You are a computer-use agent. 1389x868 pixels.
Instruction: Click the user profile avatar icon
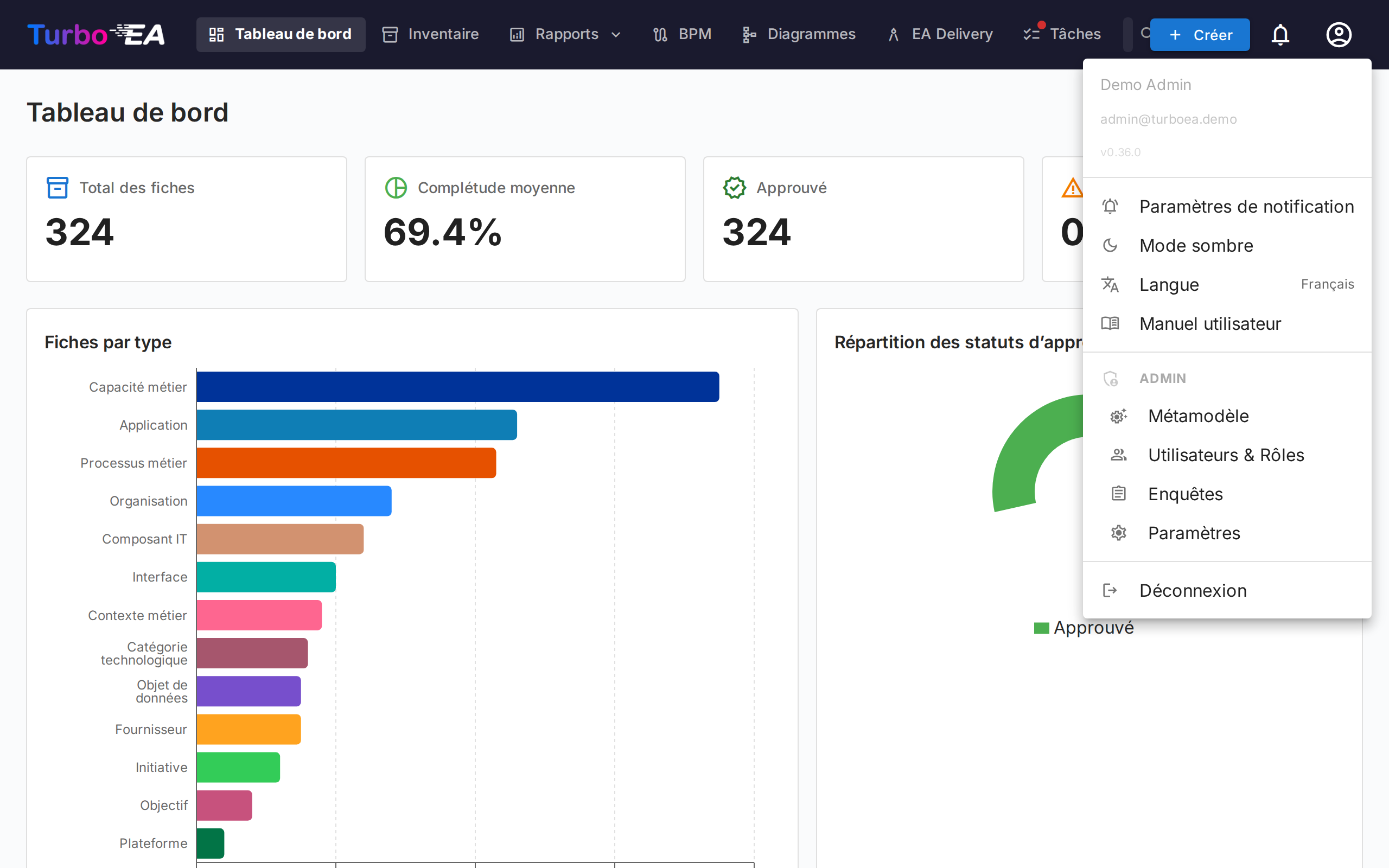(1339, 34)
